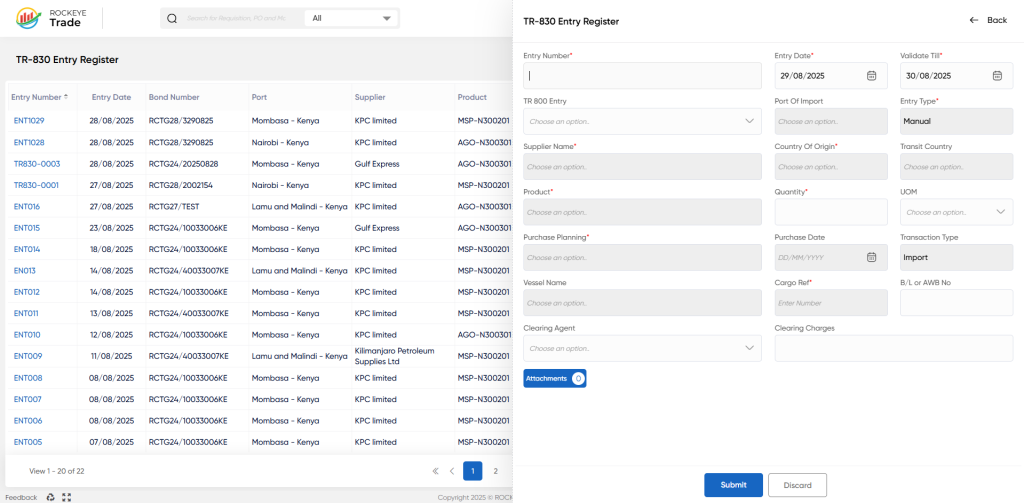Click the 'View 1 - 20 of 22' text
Image resolution: width=1024 pixels, height=503 pixels.
tap(57, 471)
